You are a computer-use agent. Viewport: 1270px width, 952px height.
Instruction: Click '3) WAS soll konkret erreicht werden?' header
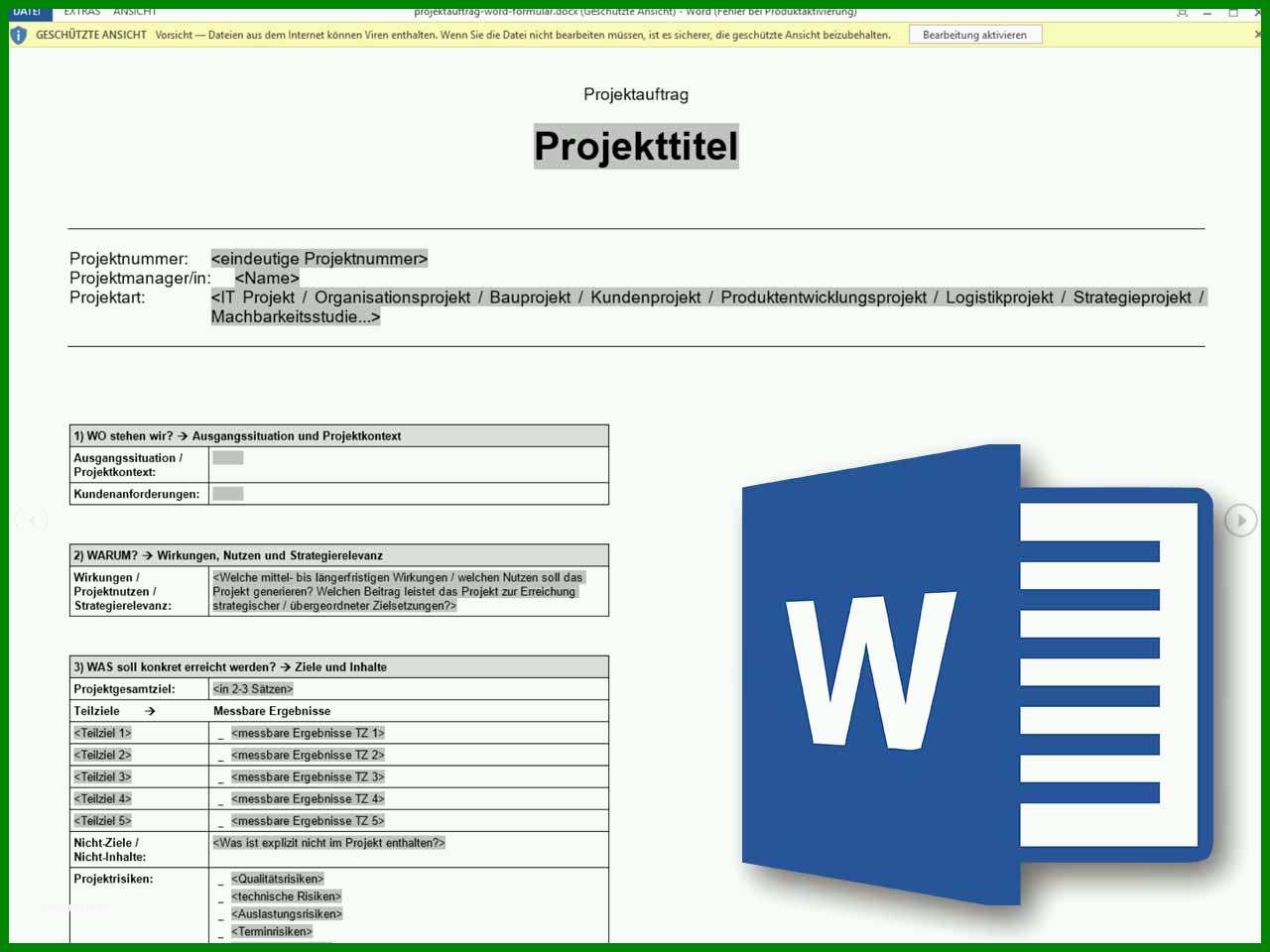point(339,666)
